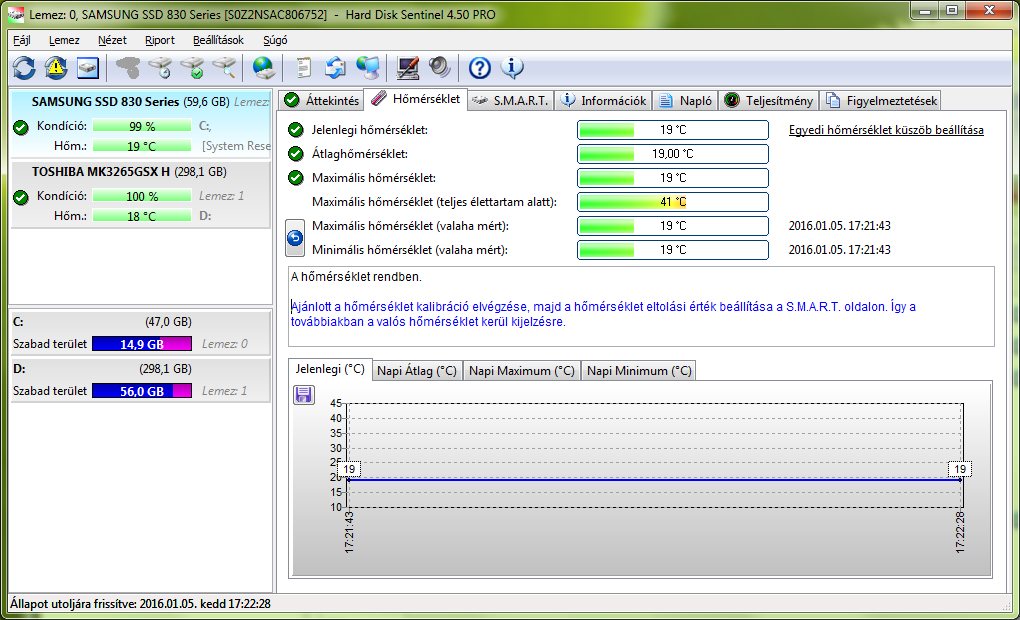Switch to the Áttekintés tab
This screenshot has width=1020, height=620.
click(x=321, y=100)
